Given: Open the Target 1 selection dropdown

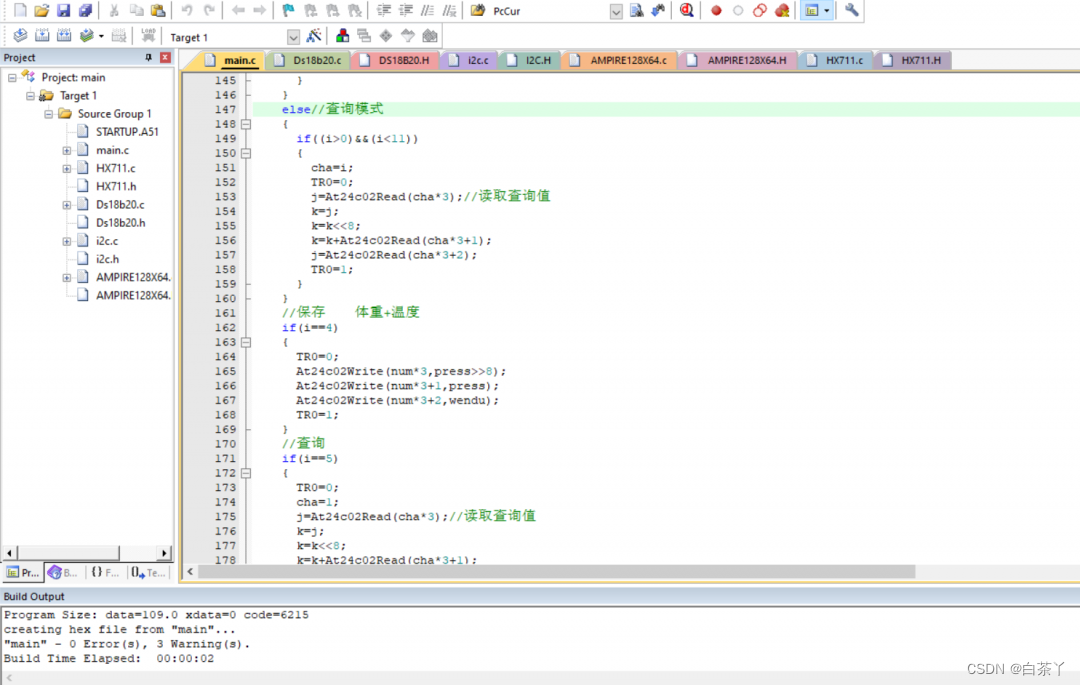Looking at the screenshot, I should point(293,37).
